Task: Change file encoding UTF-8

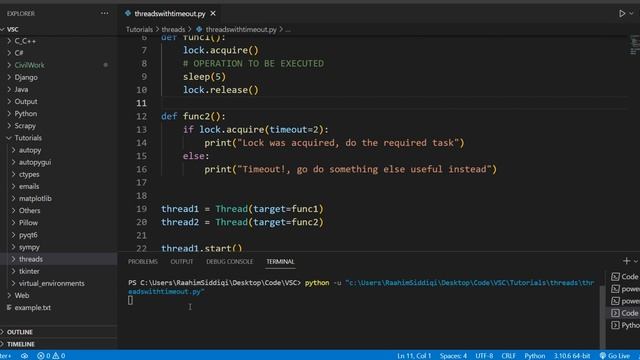Action: click(x=484, y=356)
